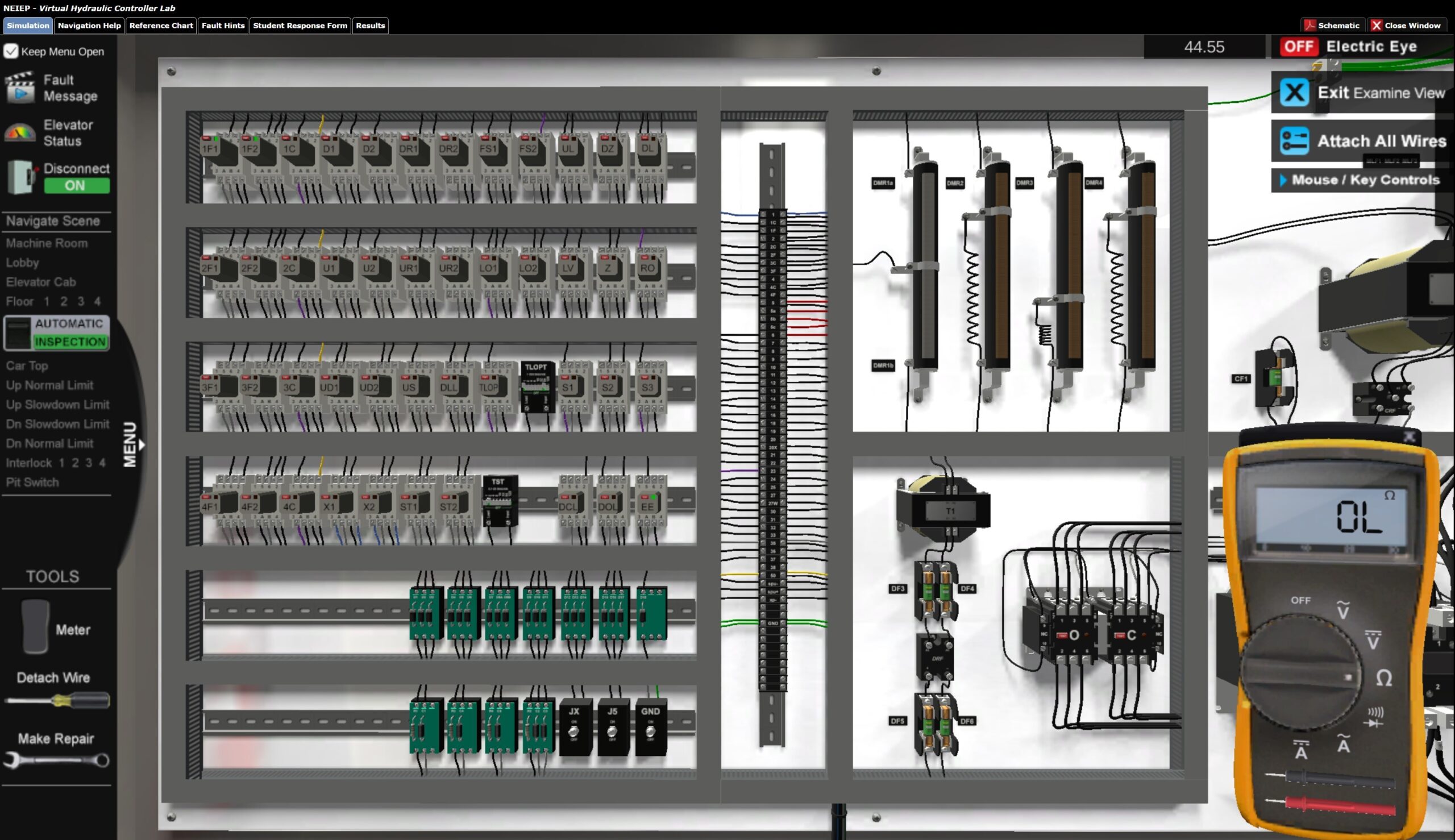Switch to the Fault Hints tab
1455x840 pixels.
click(223, 26)
